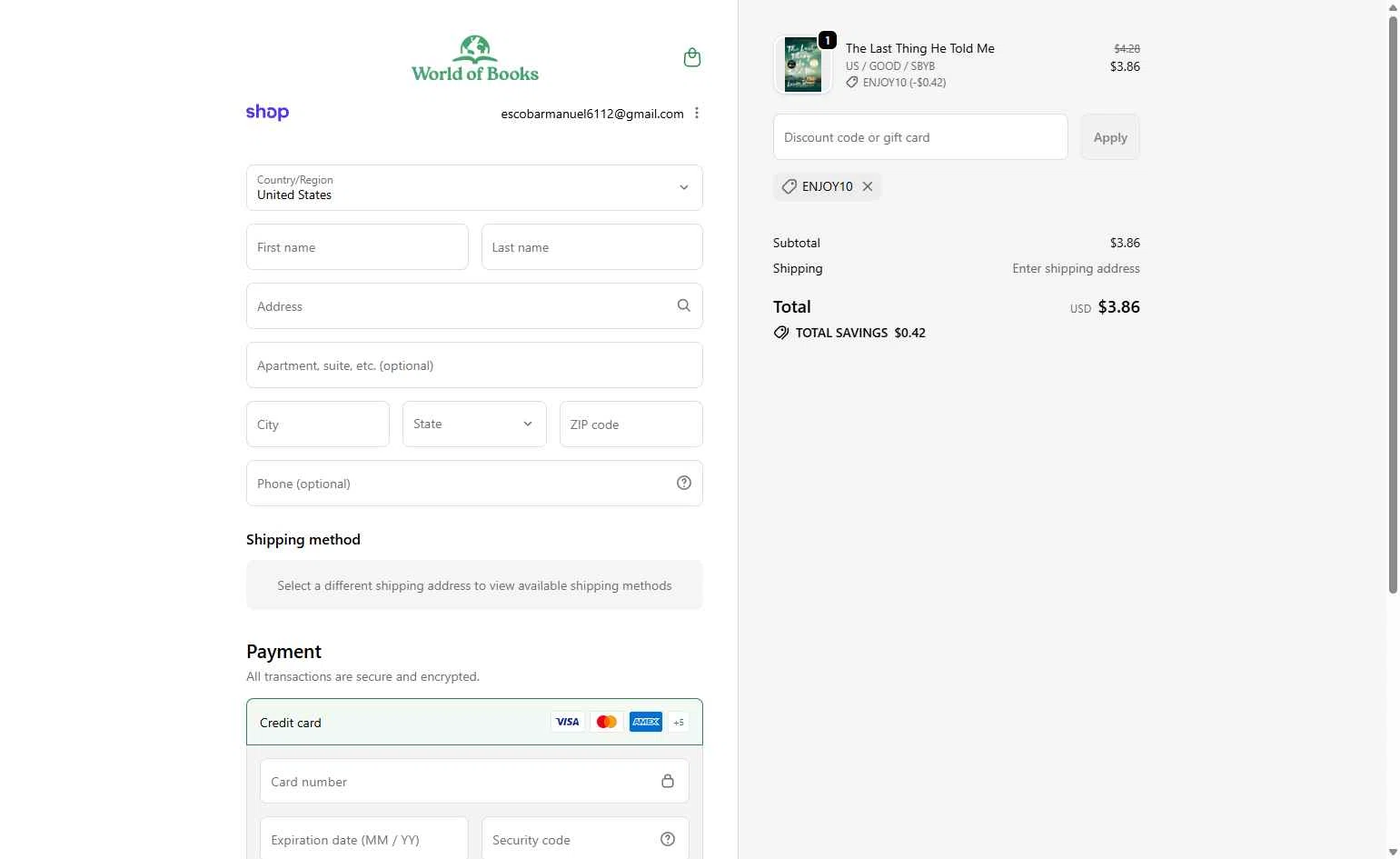Click the Total Savings tag icon
Screen dimensions: 1400x859
(781, 333)
